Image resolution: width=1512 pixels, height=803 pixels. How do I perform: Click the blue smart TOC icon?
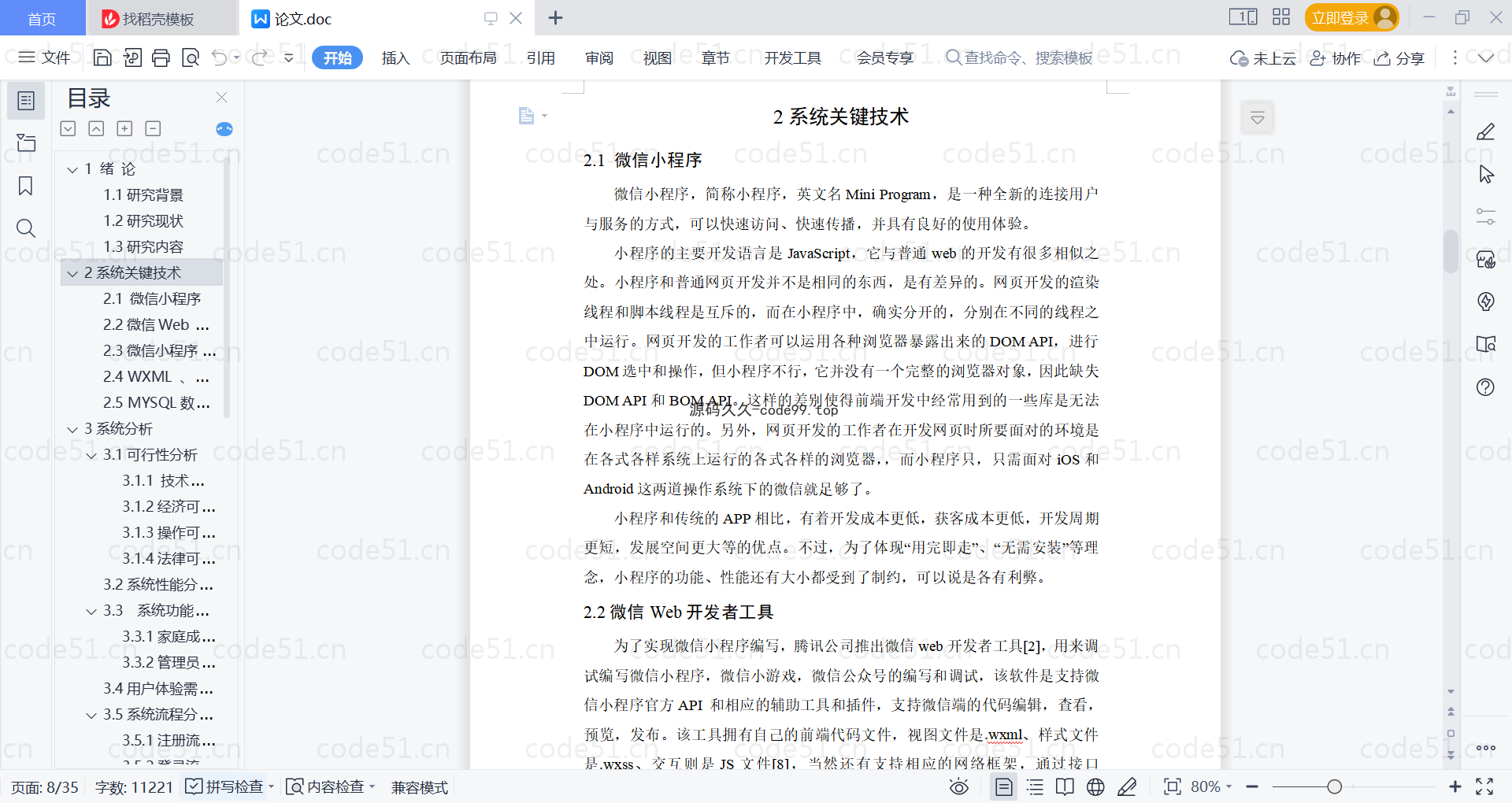click(224, 129)
